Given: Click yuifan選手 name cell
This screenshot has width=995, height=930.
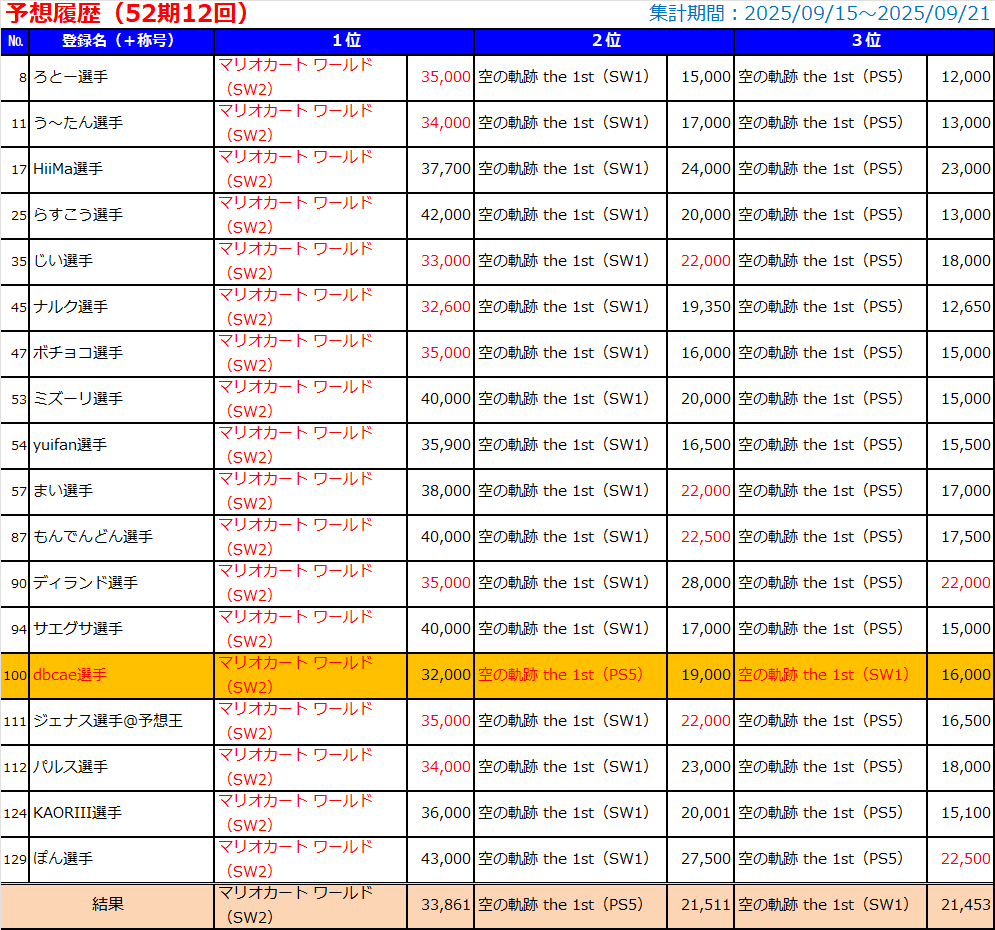Looking at the screenshot, I should (69, 445).
